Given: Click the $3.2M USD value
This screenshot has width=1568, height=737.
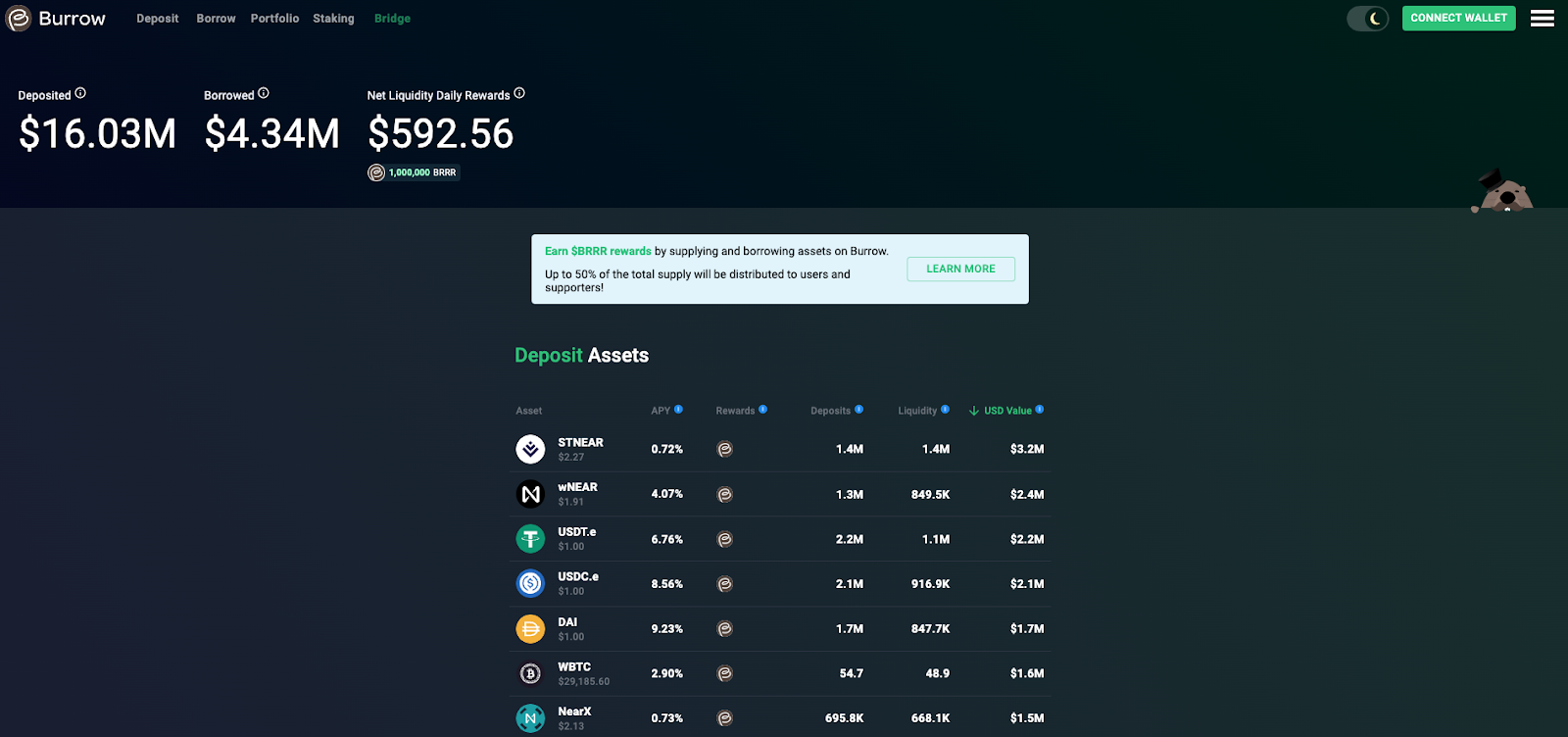Looking at the screenshot, I should click(1027, 449).
